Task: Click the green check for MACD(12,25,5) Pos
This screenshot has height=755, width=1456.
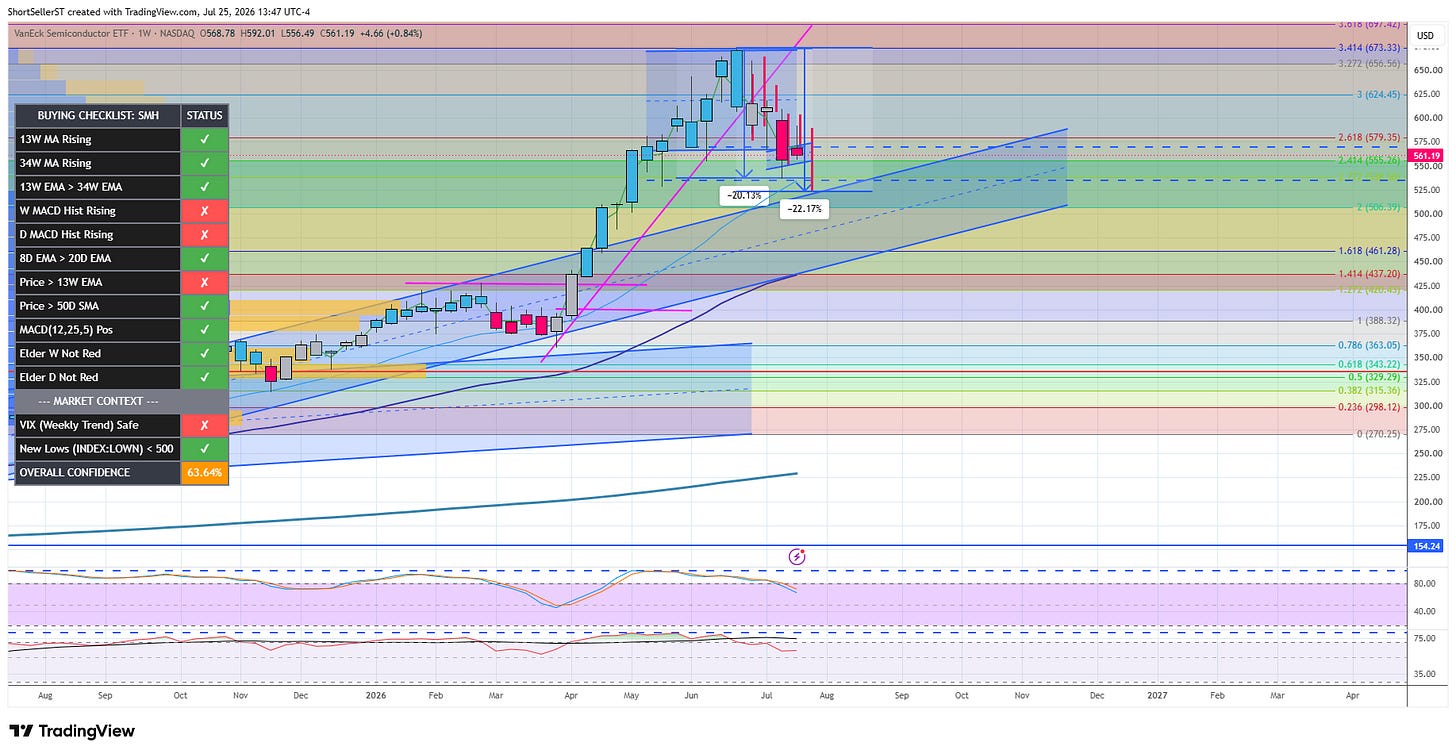Action: click(205, 330)
